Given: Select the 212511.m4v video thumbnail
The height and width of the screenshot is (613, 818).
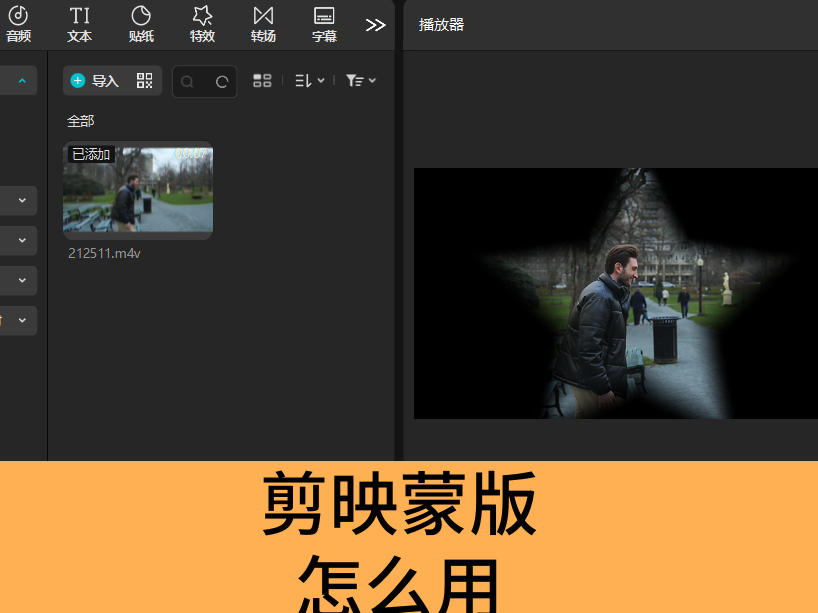Looking at the screenshot, I should point(138,190).
